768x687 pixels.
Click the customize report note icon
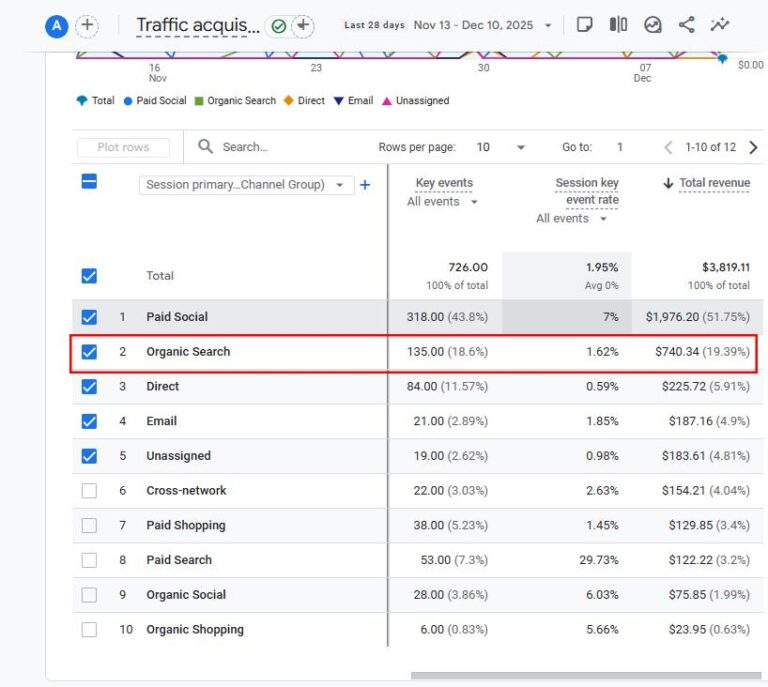[x=585, y=25]
